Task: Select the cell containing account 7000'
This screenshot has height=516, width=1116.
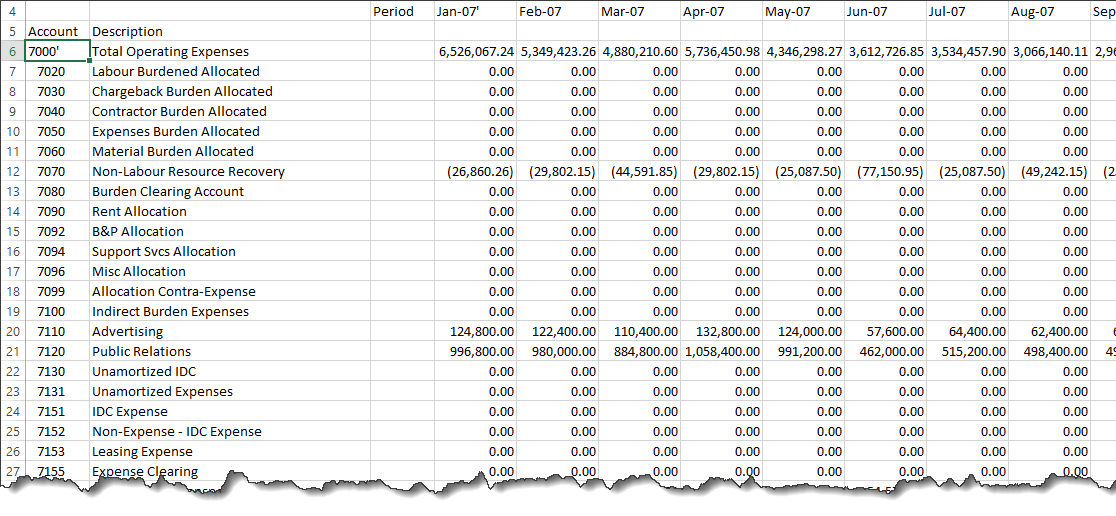Action: click(57, 51)
